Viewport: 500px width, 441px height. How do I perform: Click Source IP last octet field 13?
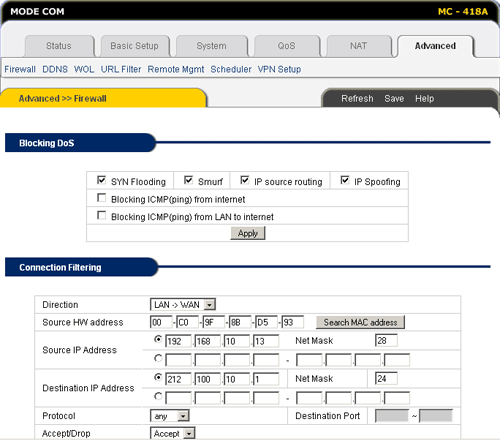pyautogui.click(x=266, y=341)
